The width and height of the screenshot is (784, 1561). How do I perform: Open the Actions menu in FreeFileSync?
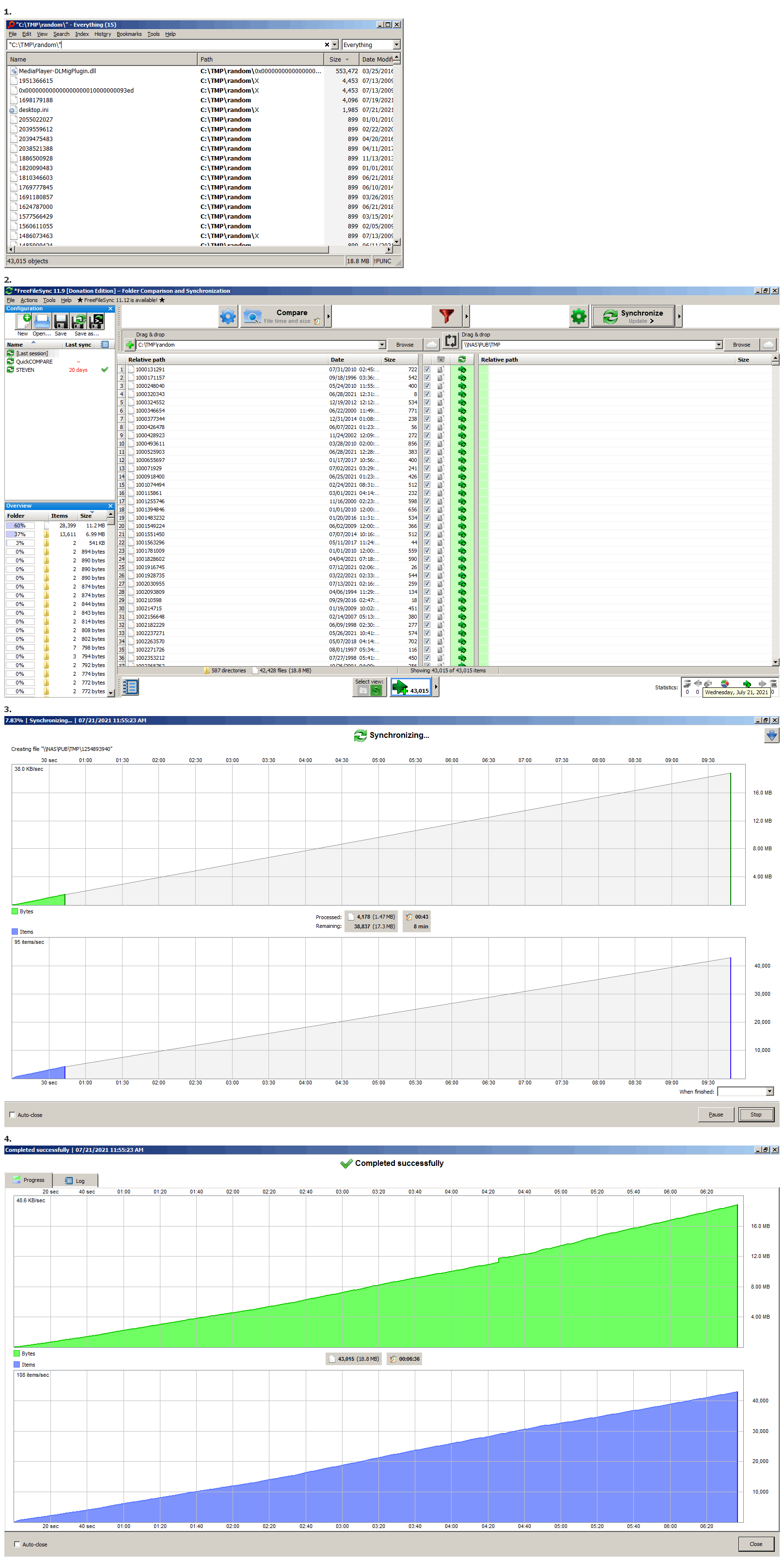(29, 301)
